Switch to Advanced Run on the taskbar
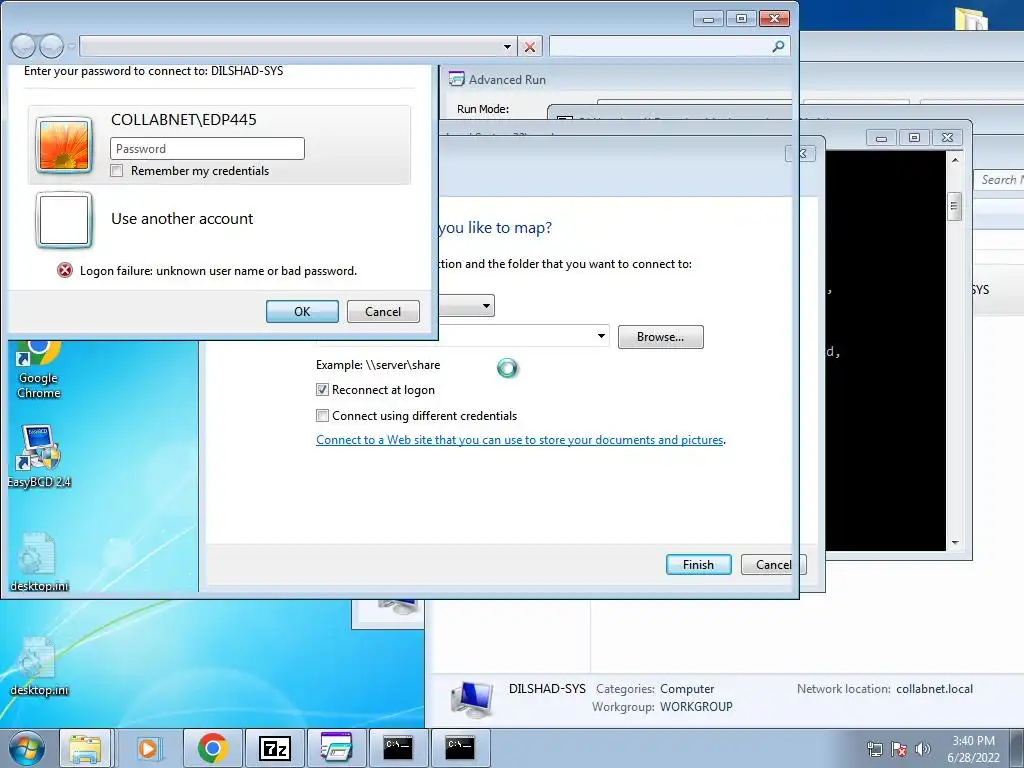 [336, 748]
